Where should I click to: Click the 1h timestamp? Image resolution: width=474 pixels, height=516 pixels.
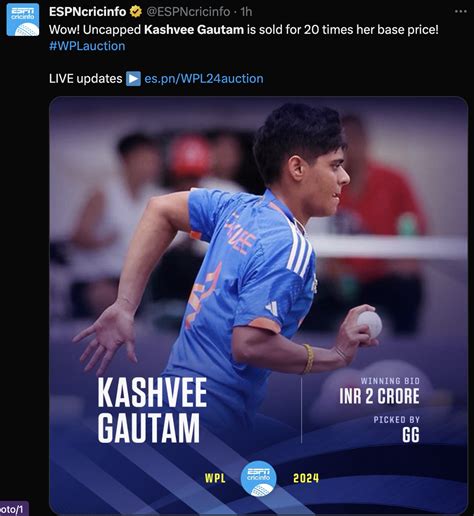pyautogui.click(x=246, y=12)
